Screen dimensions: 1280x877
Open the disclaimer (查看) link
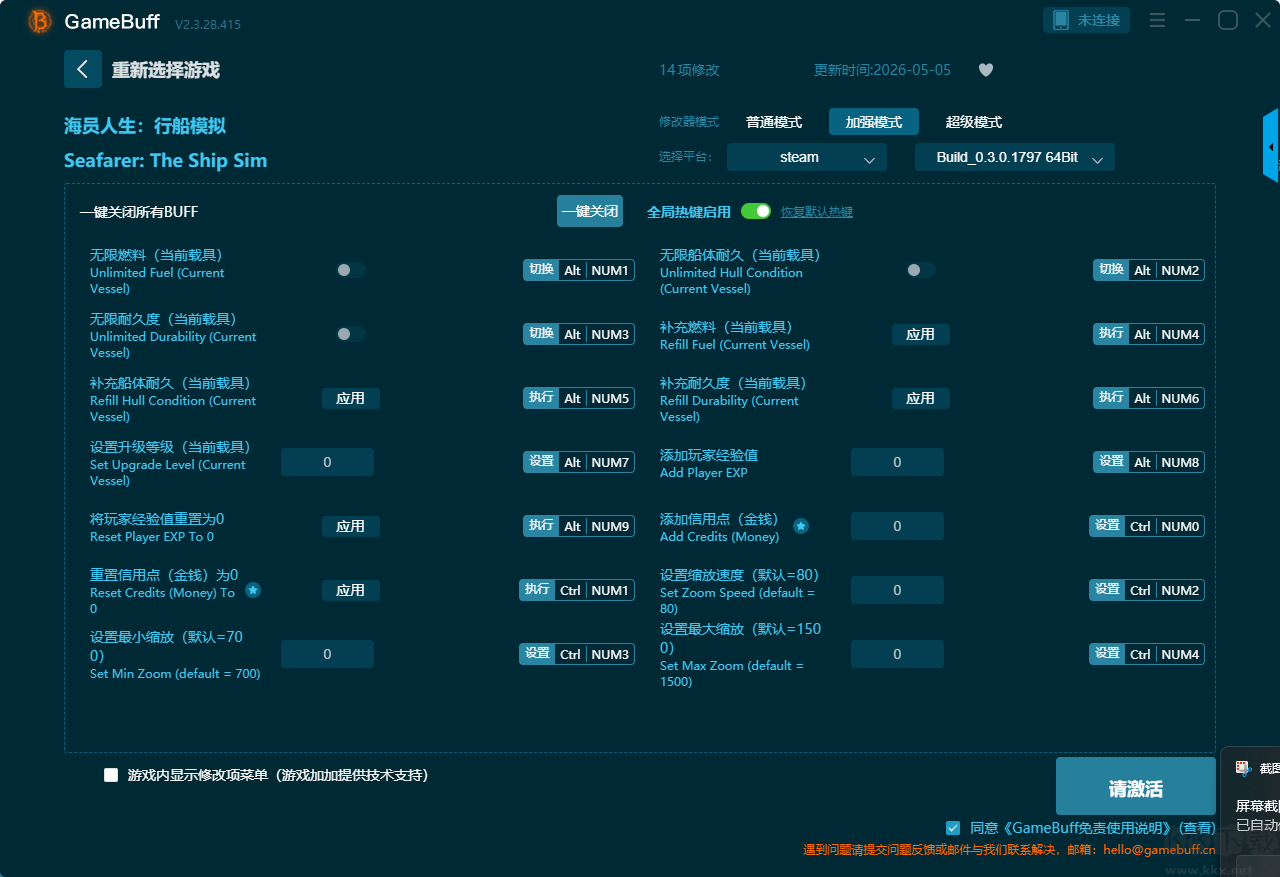click(1197, 828)
